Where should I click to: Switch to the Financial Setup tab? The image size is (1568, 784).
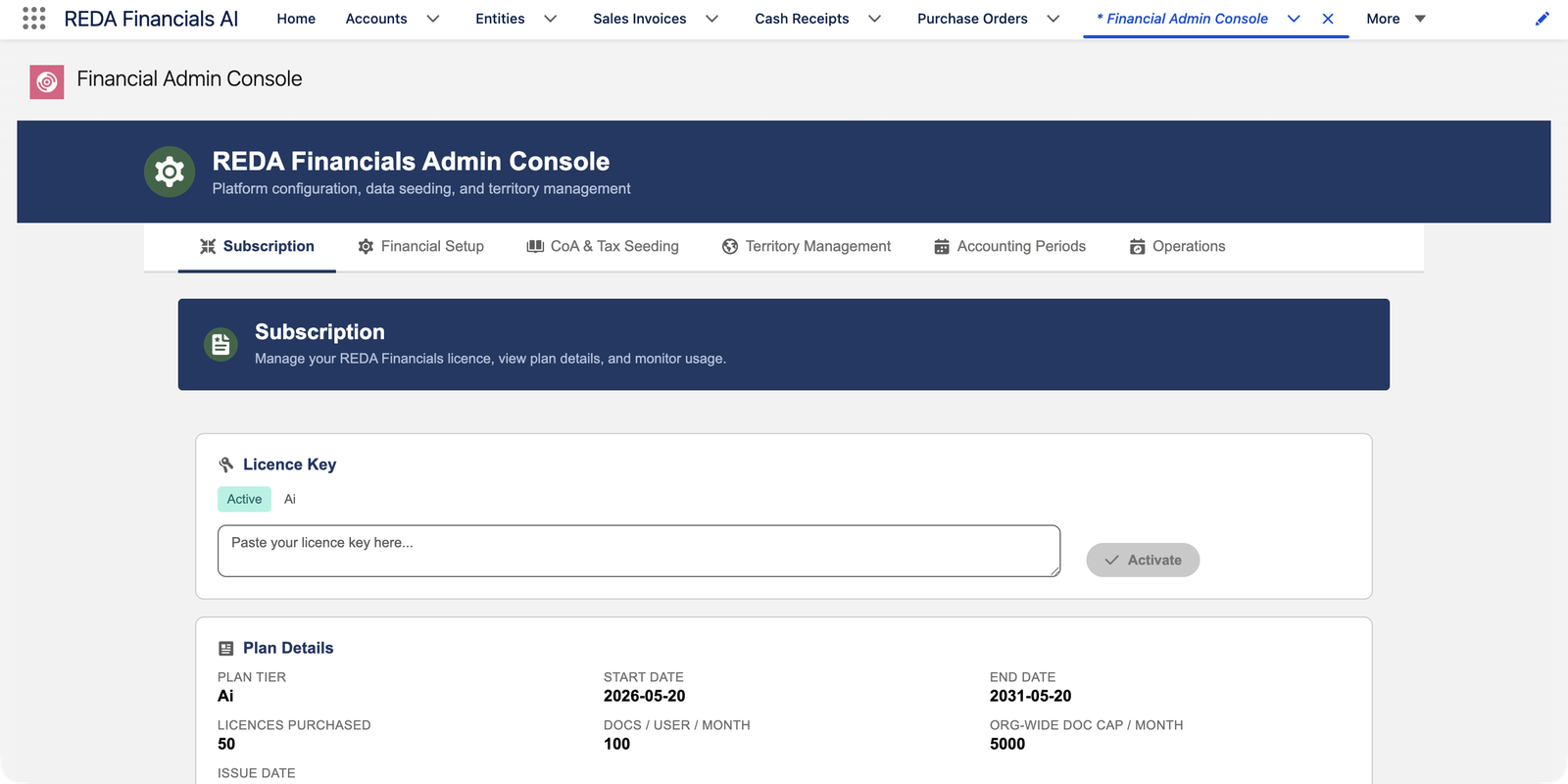[420, 246]
